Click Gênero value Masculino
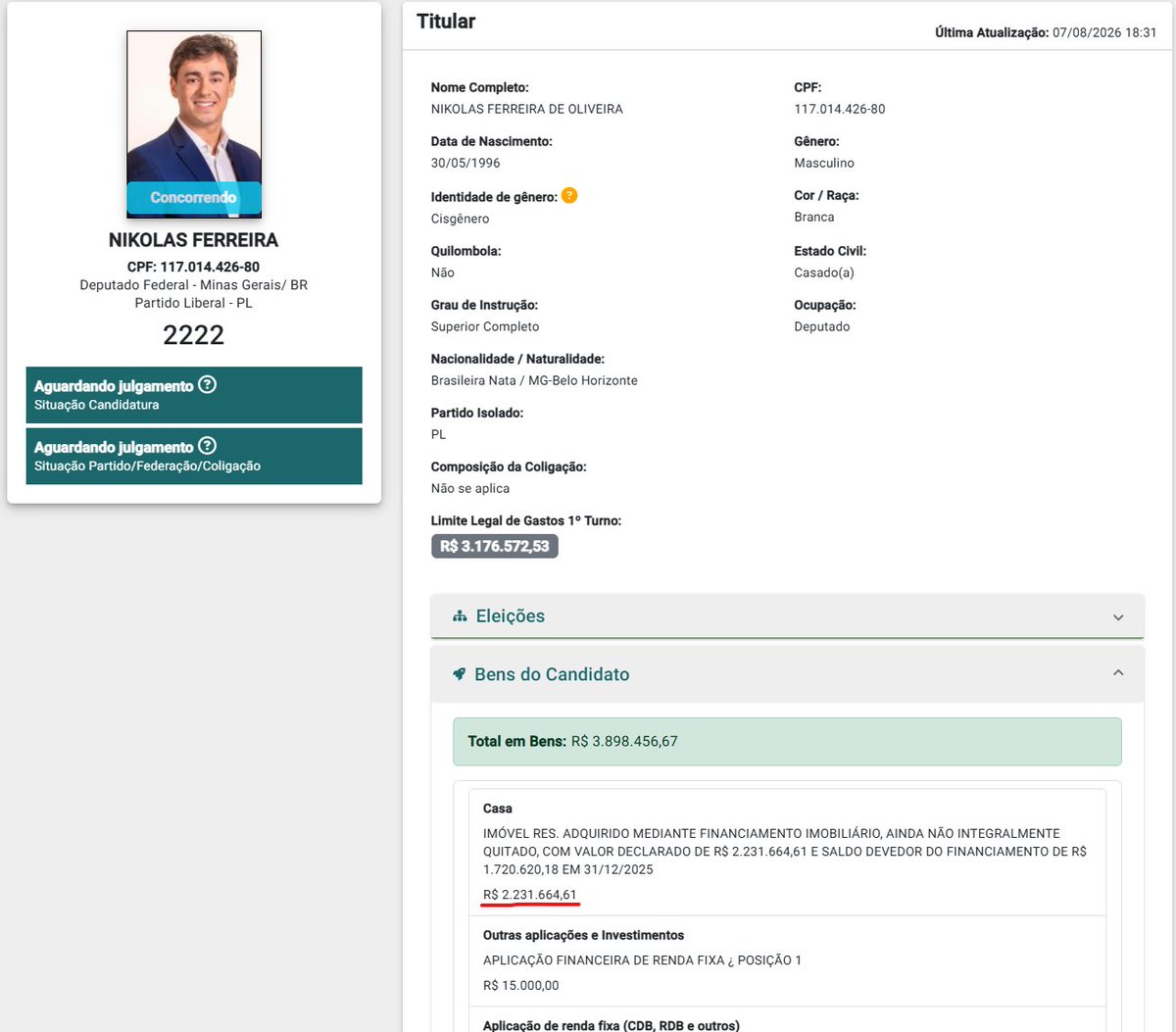1176x1032 pixels. pos(824,163)
